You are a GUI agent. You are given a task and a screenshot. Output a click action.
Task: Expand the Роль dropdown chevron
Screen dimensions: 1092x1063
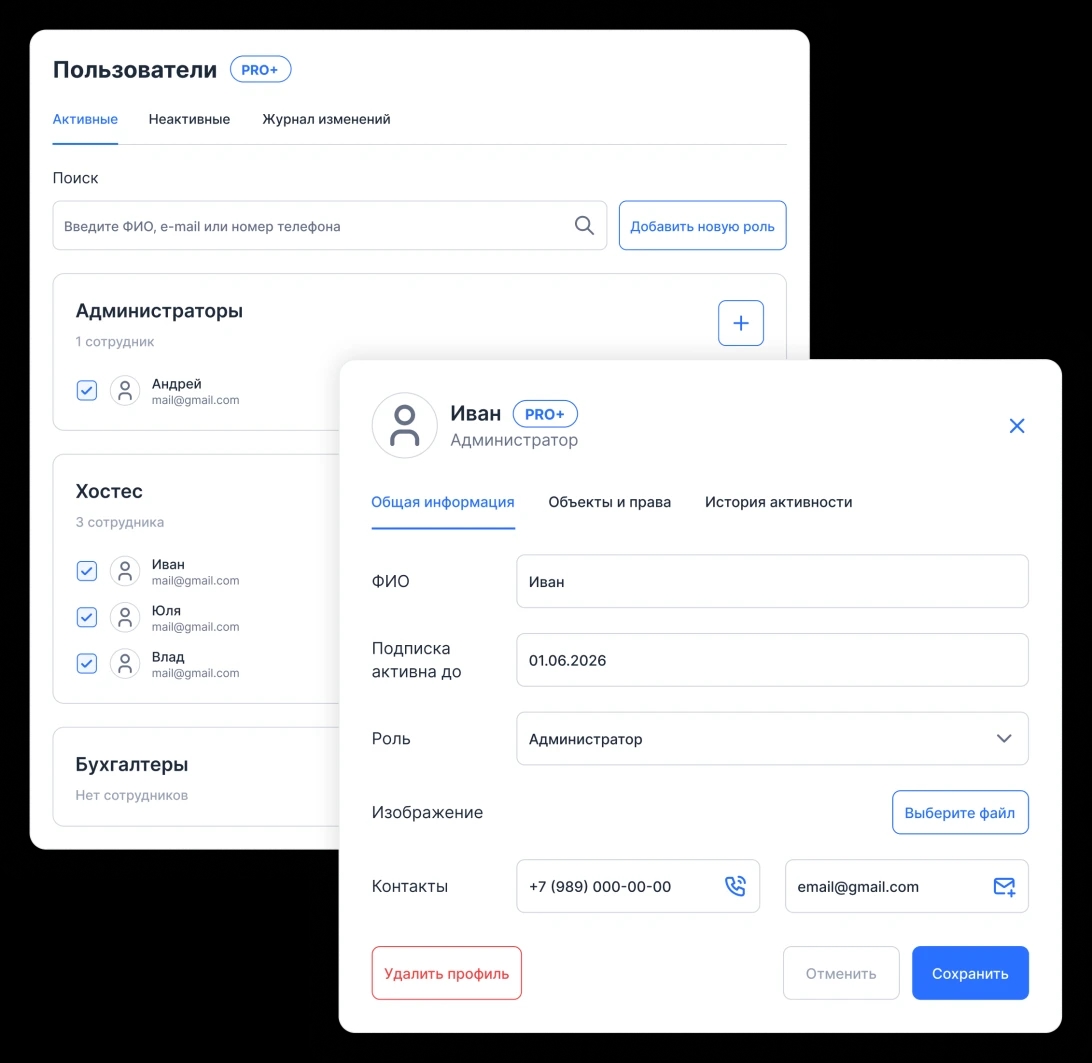1004,738
